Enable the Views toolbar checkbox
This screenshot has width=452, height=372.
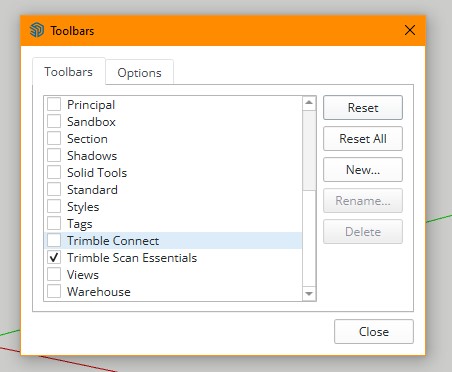click(54, 274)
